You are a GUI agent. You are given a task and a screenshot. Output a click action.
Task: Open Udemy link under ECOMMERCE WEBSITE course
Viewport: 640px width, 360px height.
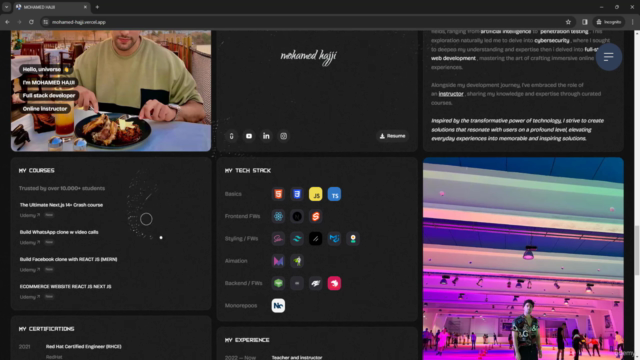[x=30, y=297]
